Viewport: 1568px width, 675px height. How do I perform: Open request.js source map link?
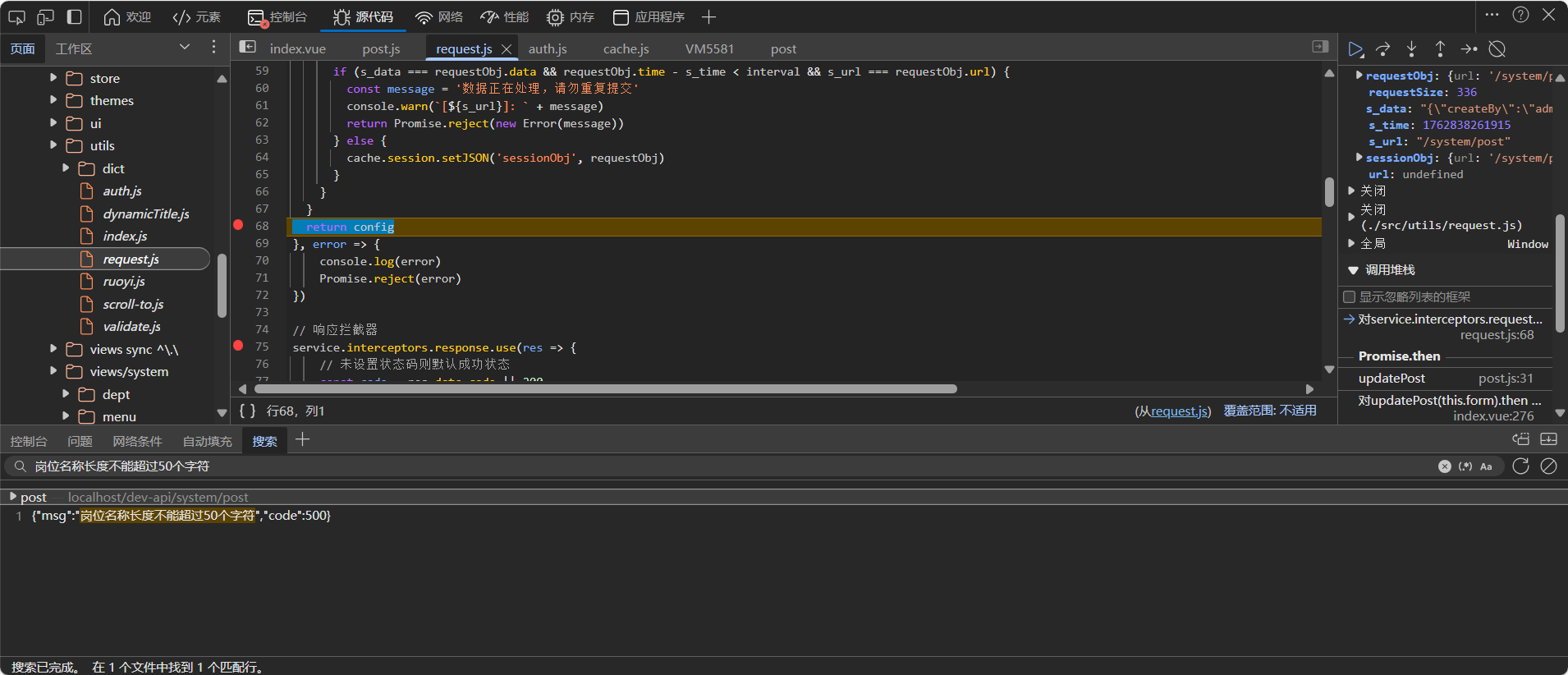[1180, 411]
